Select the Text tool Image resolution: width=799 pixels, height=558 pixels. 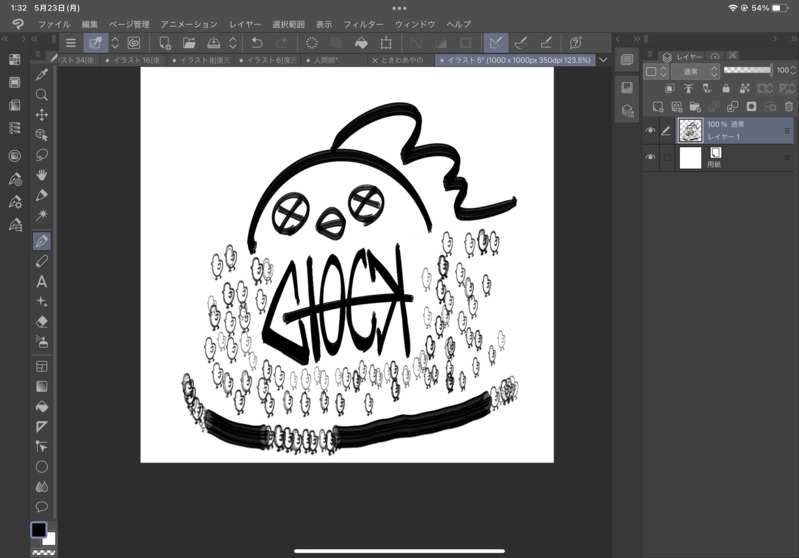pyautogui.click(x=42, y=281)
